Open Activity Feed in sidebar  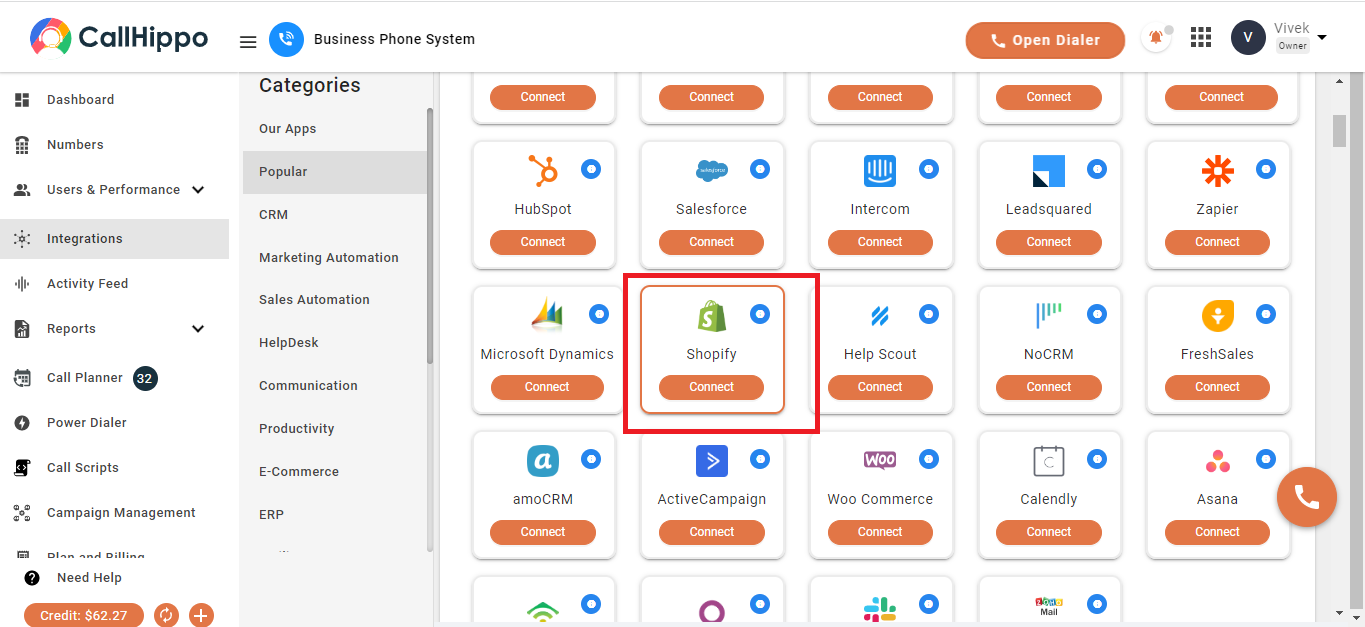114,284
